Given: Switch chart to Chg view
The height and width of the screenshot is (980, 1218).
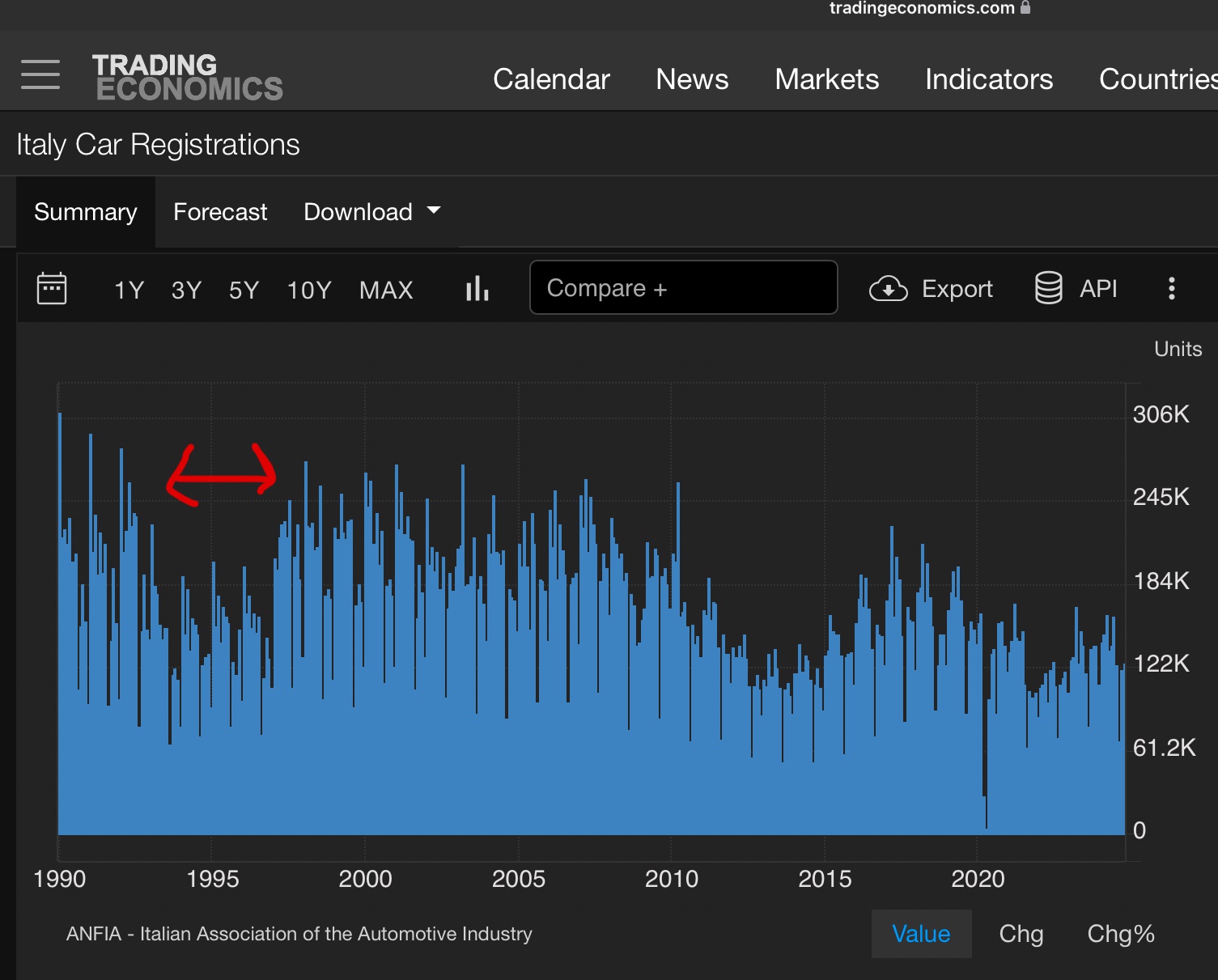Looking at the screenshot, I should tap(1021, 934).
